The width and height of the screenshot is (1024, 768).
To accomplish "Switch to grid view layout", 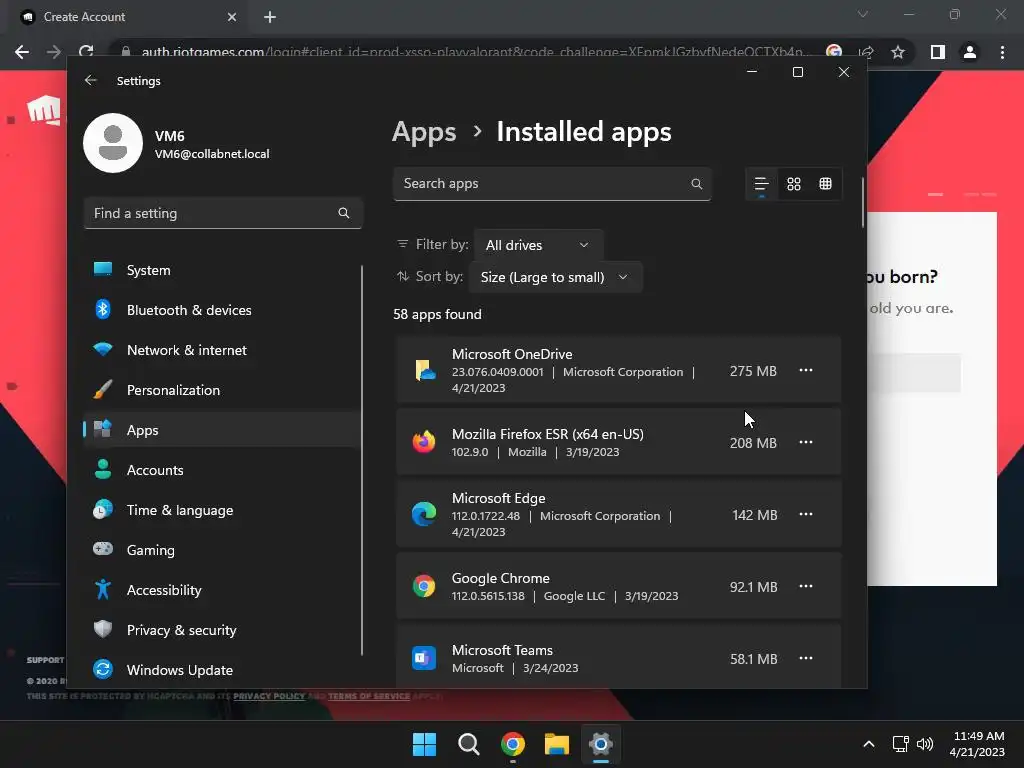I will pos(793,184).
